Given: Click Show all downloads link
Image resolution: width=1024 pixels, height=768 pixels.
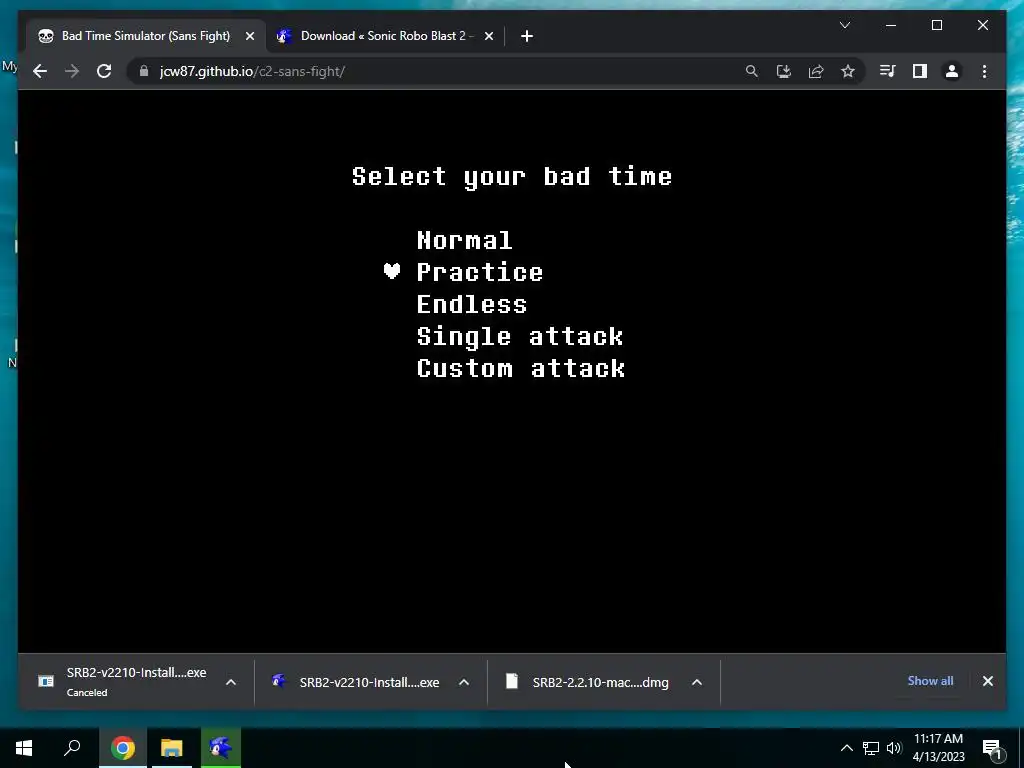Looking at the screenshot, I should (930, 680).
